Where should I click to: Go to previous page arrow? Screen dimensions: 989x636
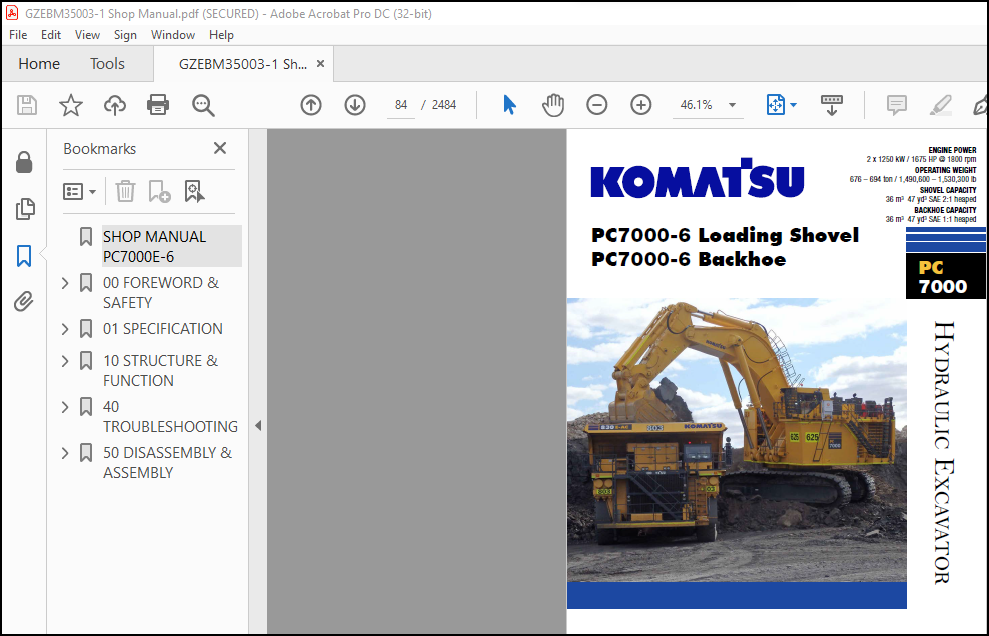click(x=310, y=105)
